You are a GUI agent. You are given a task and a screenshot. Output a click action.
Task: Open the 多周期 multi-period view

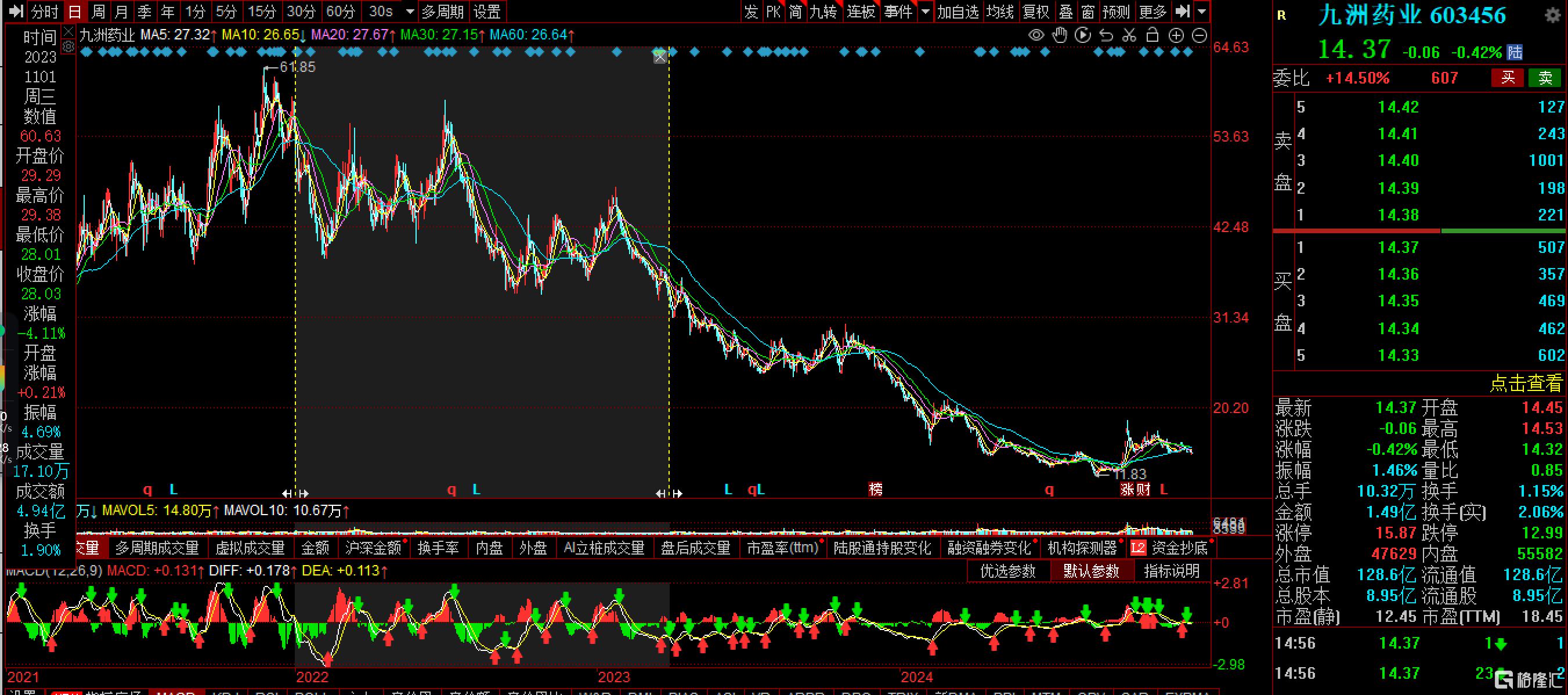point(443,11)
